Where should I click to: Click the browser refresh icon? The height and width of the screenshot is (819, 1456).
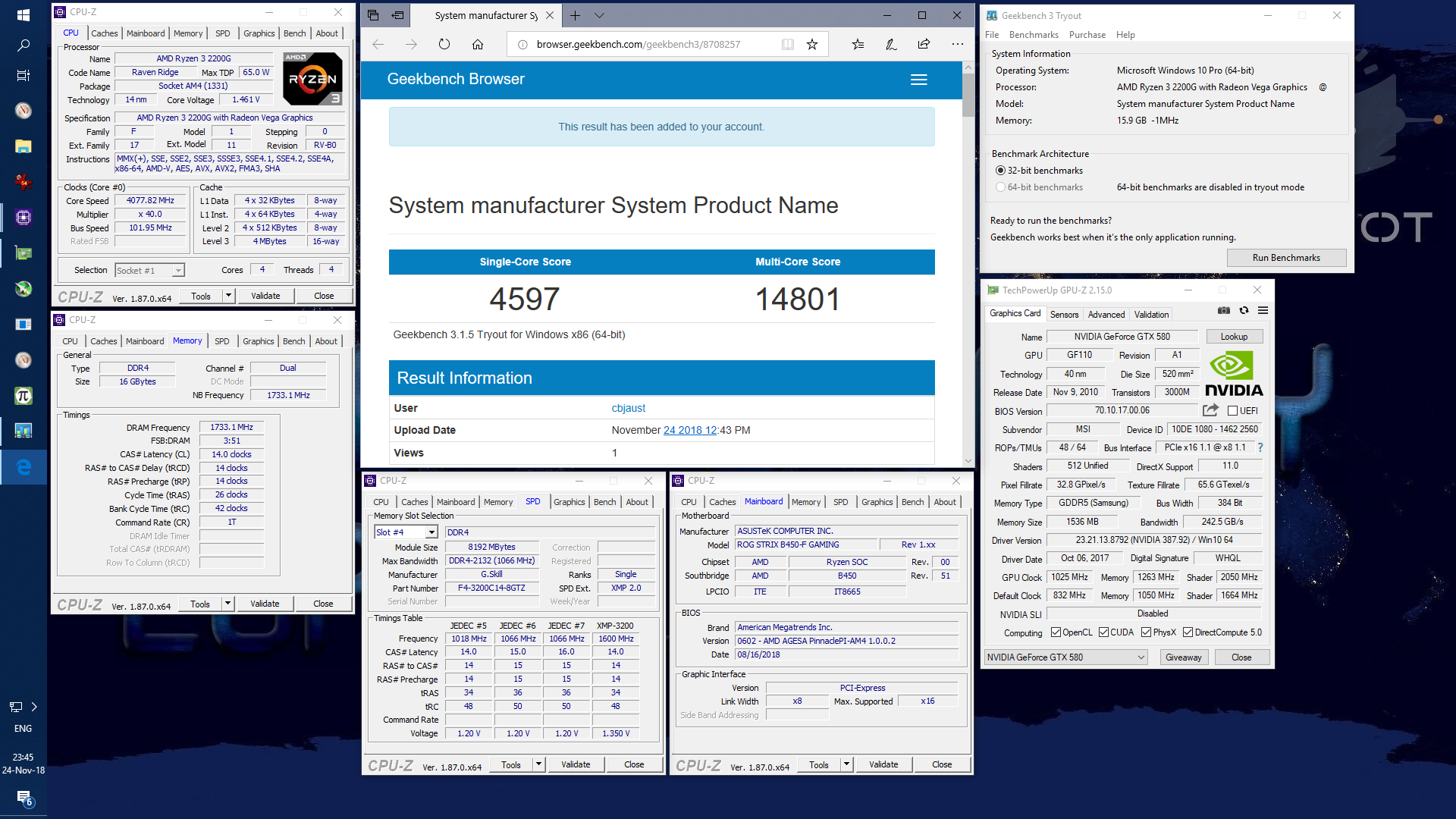pos(444,45)
